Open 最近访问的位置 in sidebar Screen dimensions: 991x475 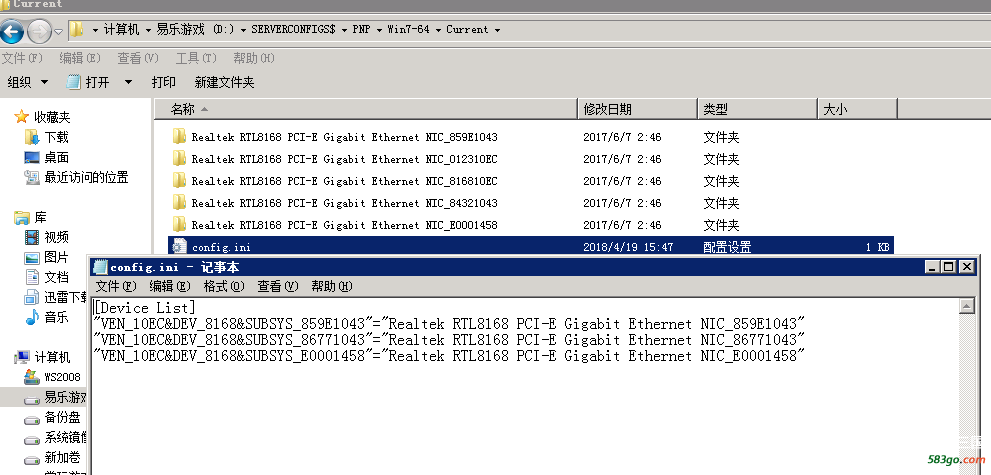86,177
